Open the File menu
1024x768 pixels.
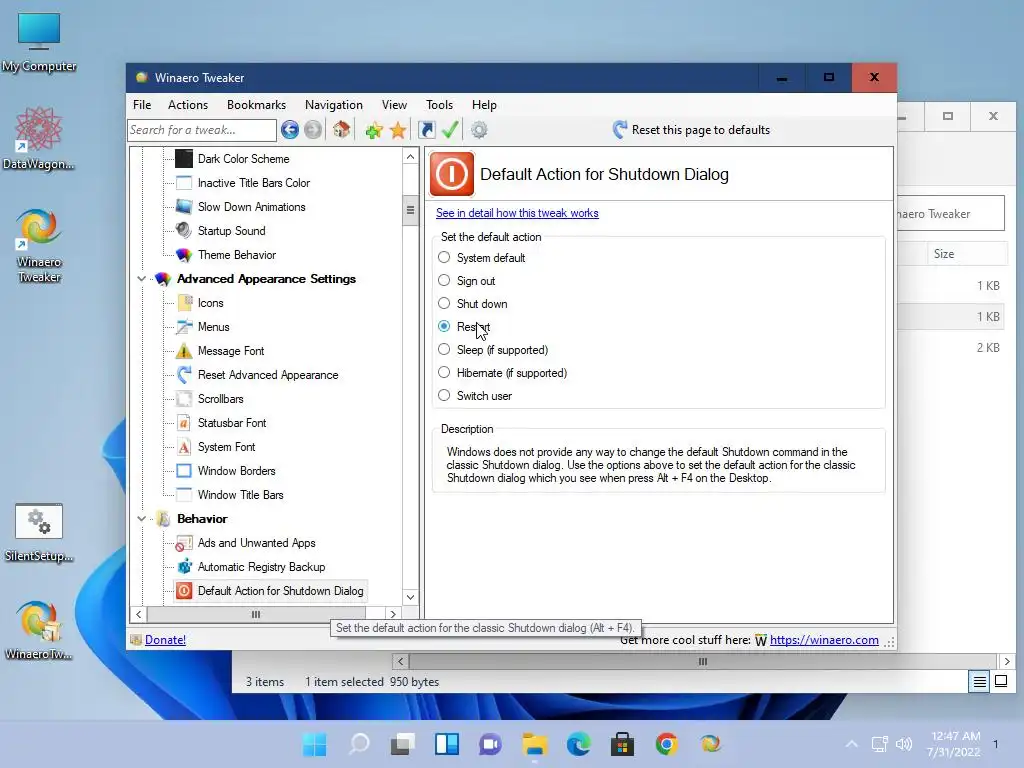point(142,104)
